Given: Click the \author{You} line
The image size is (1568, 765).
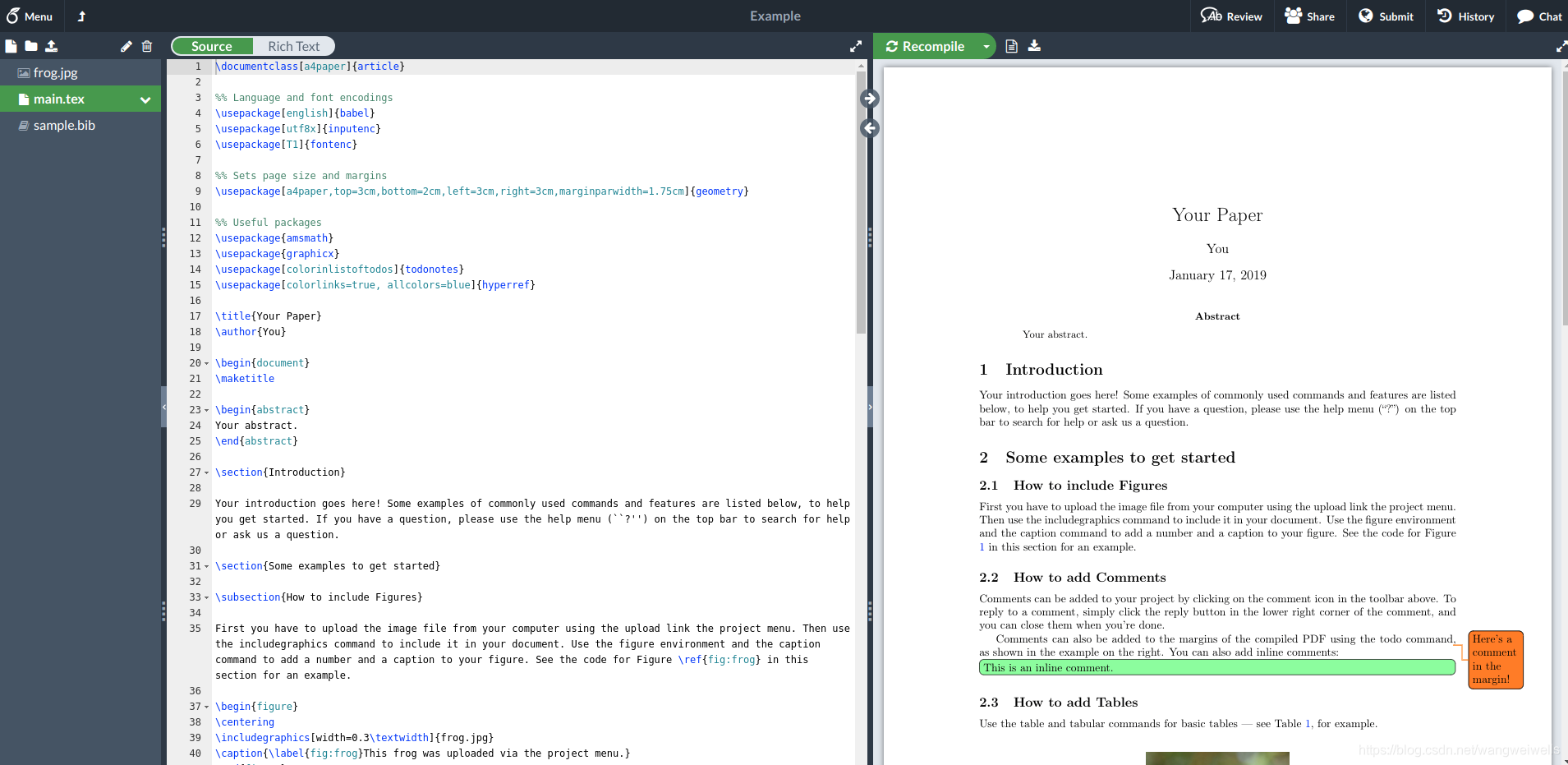Looking at the screenshot, I should click(251, 332).
